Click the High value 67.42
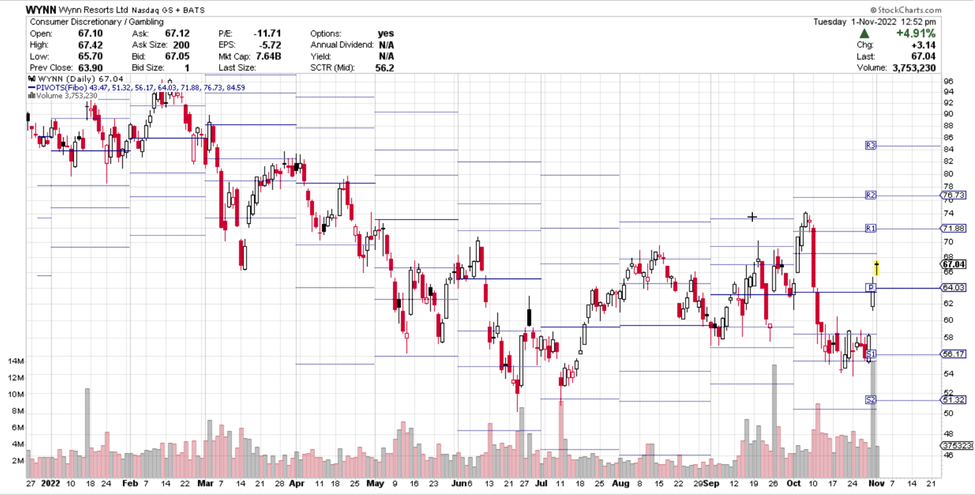 90,45
